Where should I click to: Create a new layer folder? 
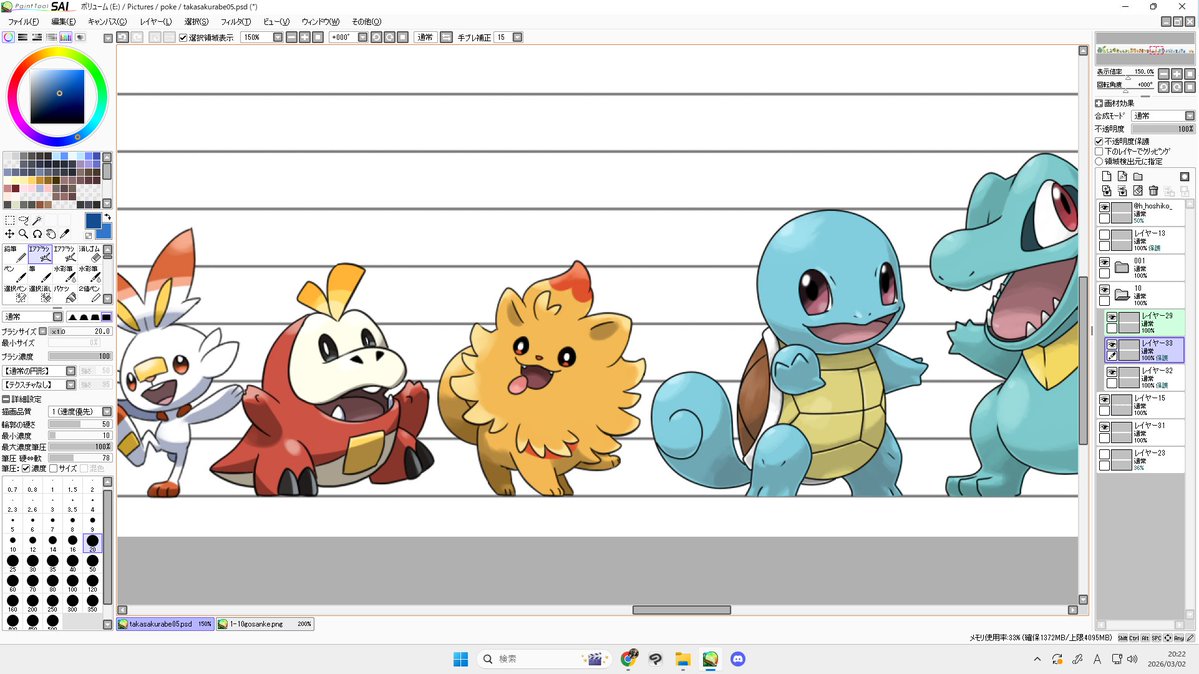pyautogui.click(x=1138, y=177)
